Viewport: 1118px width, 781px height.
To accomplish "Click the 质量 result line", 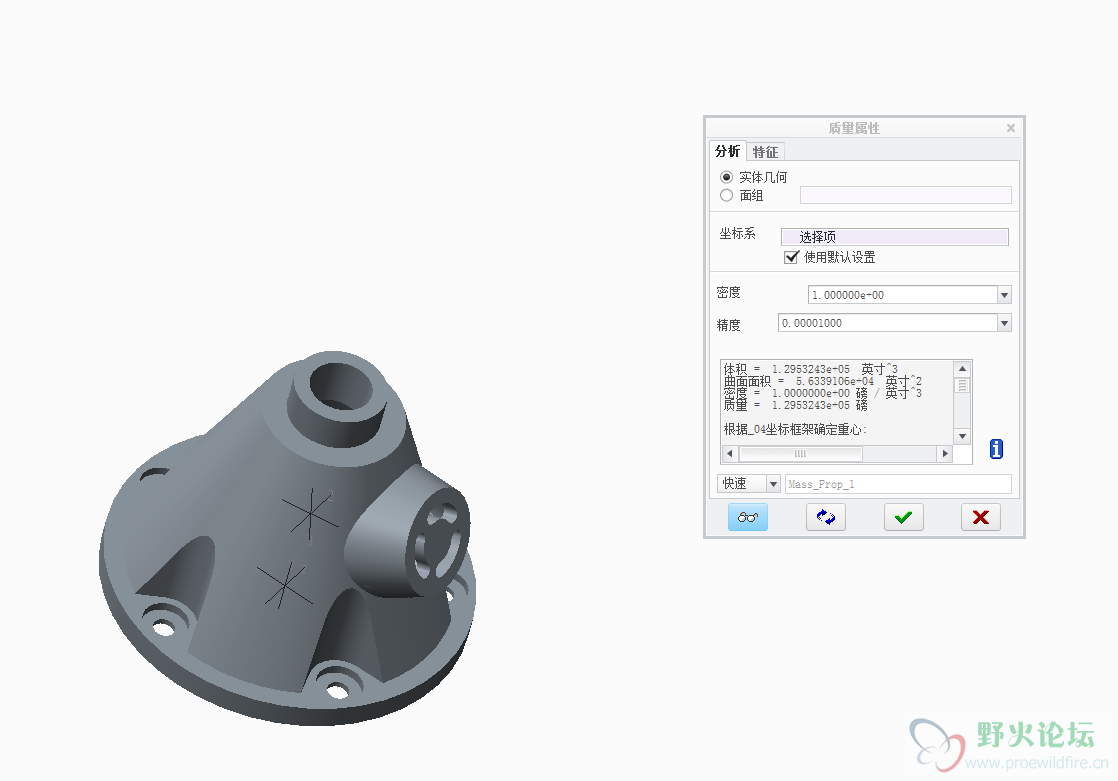I will pyautogui.click(x=796, y=405).
